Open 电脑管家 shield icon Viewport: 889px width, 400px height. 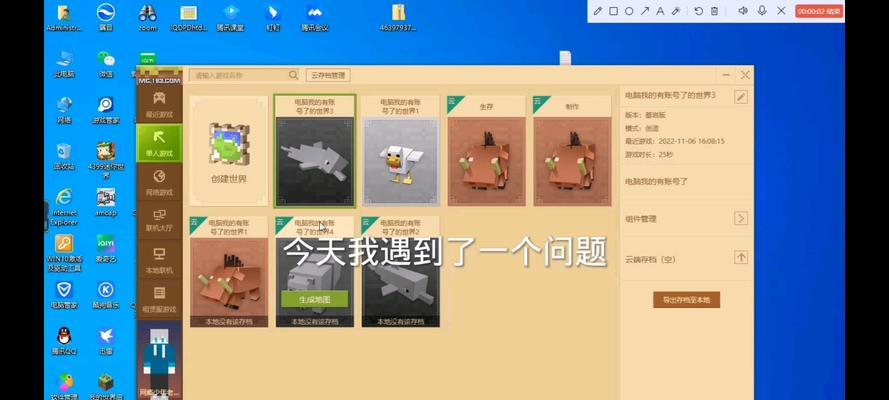[64, 295]
